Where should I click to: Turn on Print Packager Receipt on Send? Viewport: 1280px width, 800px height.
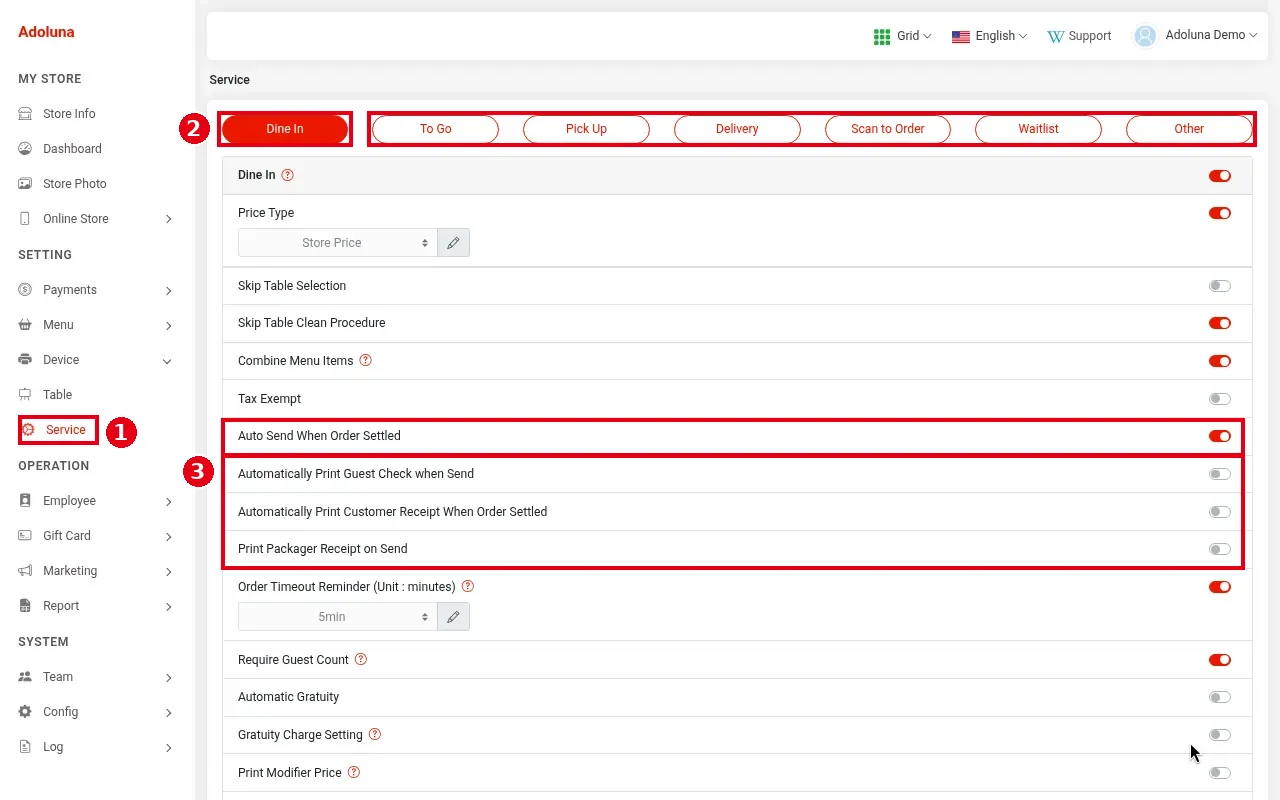point(1219,549)
